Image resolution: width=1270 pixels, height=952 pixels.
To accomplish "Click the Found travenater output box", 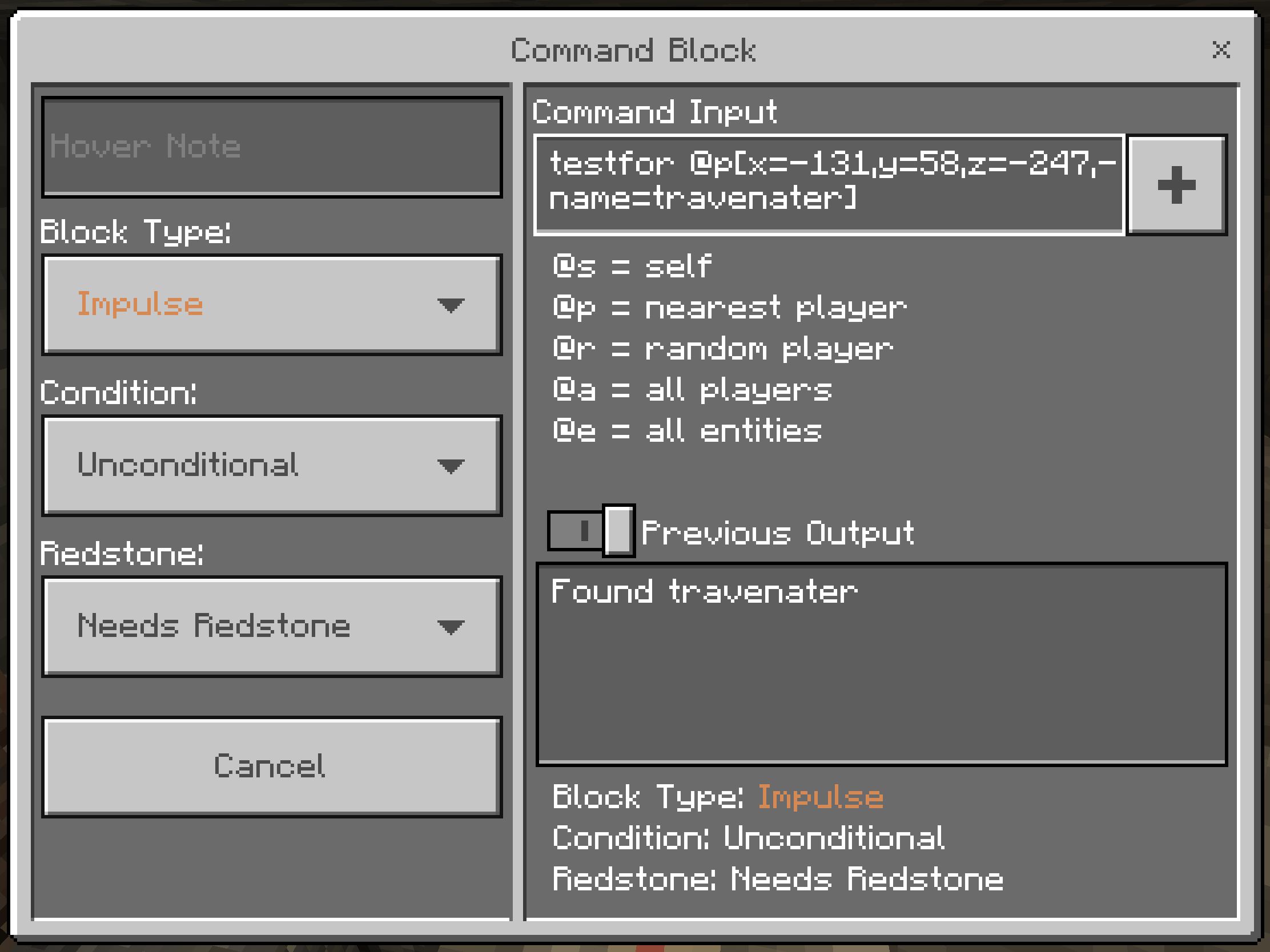I will [x=881, y=664].
